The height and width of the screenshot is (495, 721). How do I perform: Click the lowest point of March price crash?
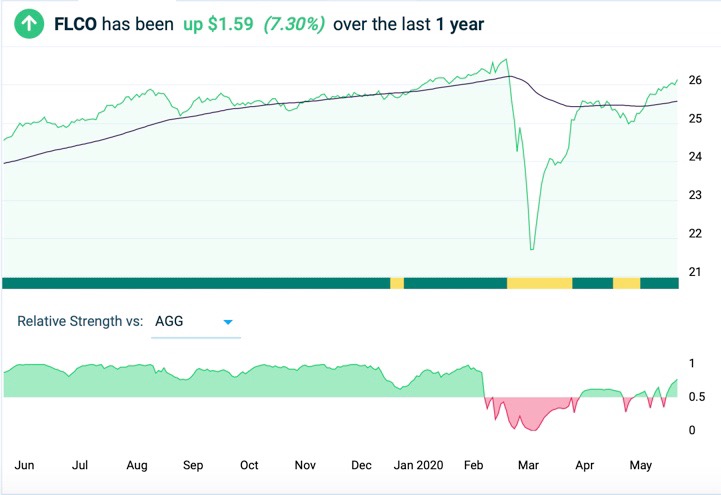[532, 249]
